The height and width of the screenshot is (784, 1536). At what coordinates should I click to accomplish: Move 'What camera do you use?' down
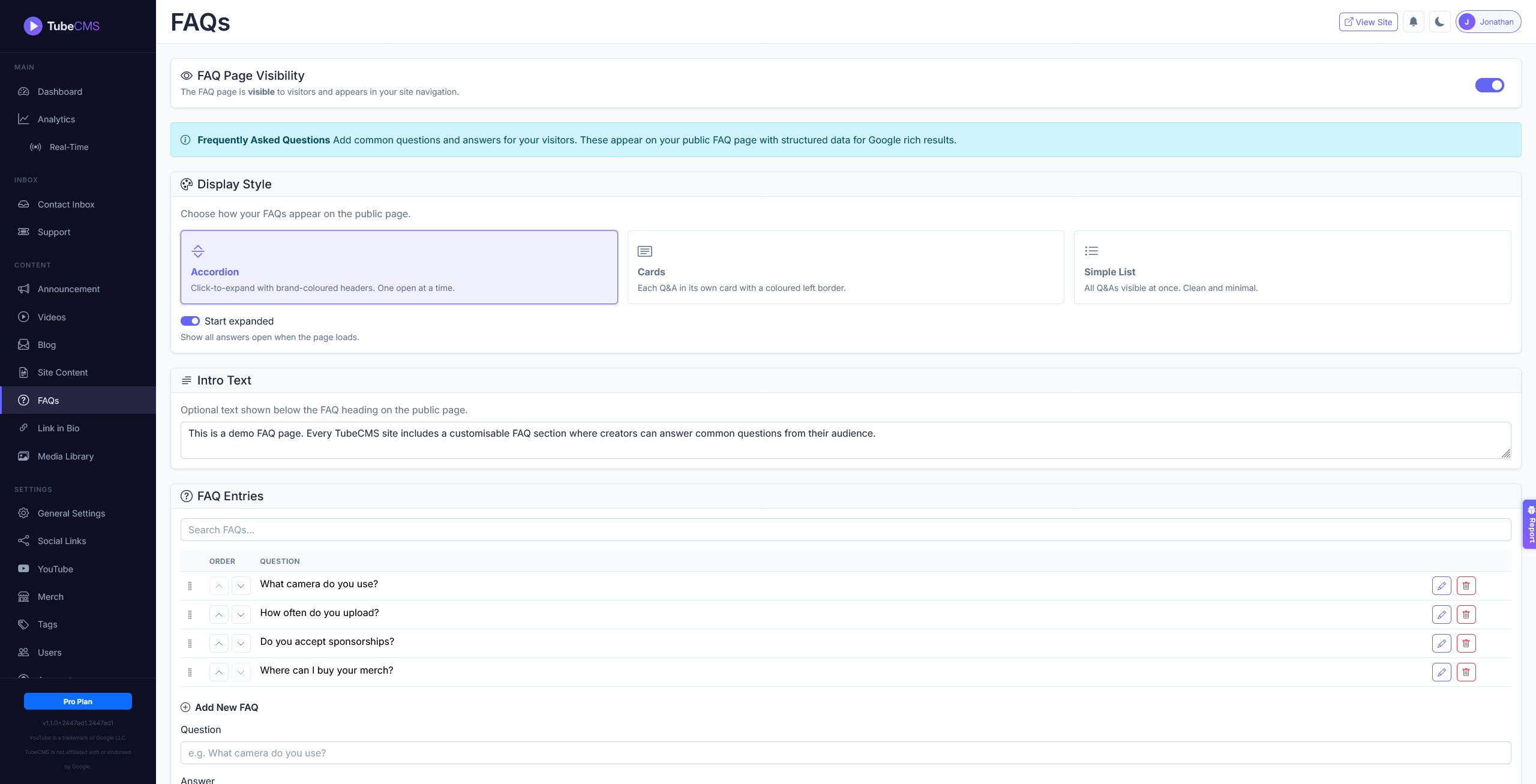tap(241, 585)
